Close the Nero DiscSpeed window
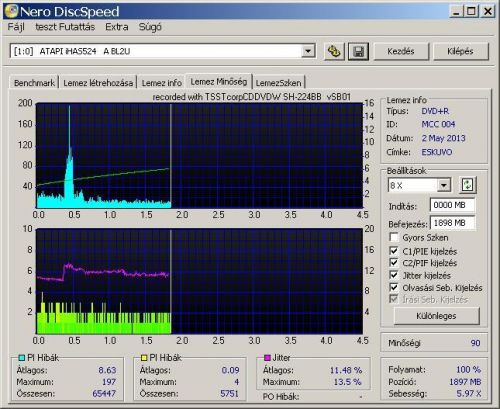This screenshot has height=409, width=500. pos(488,12)
